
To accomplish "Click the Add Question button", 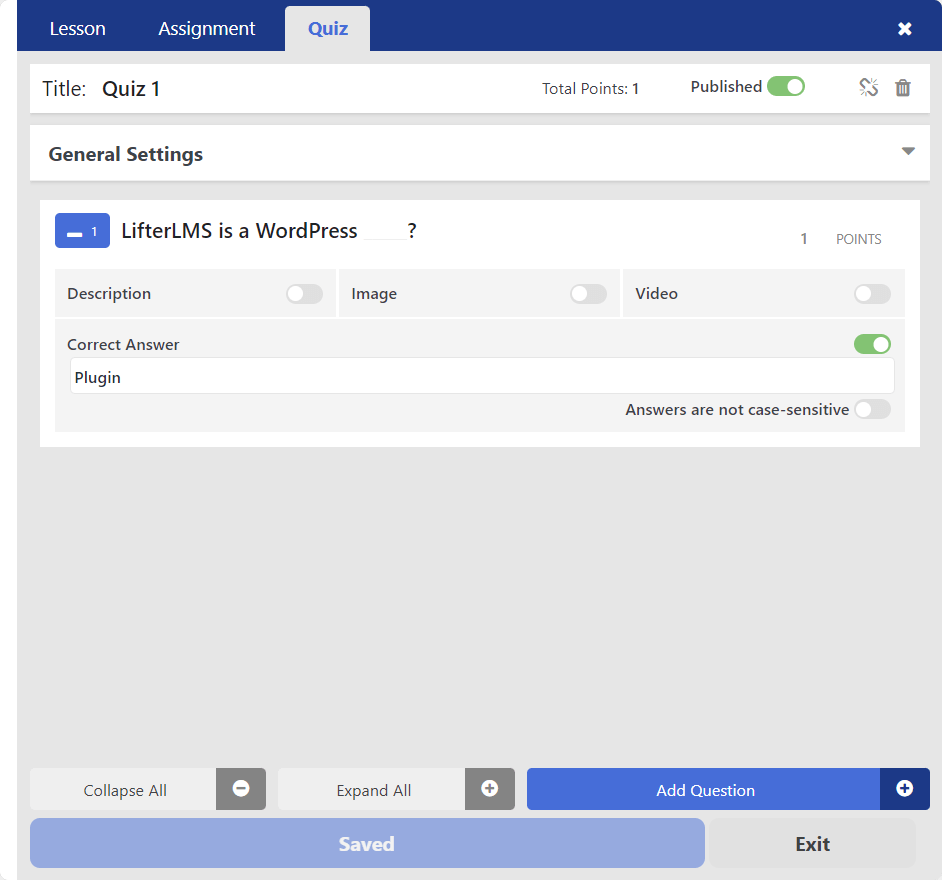I will pos(704,790).
